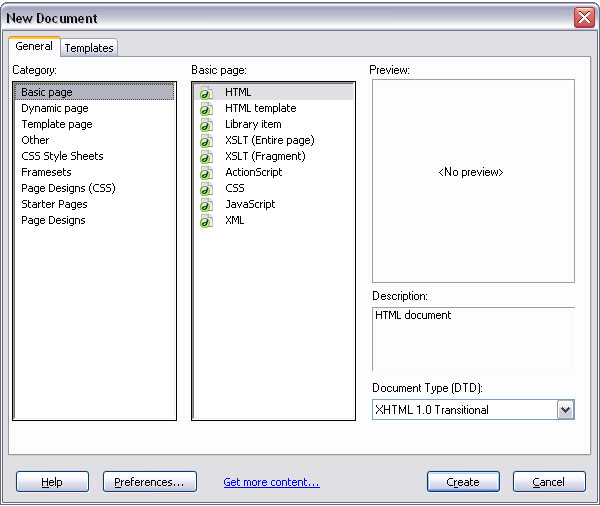Open the Document Type (DTD) dropdown arrow

[x=565, y=410]
